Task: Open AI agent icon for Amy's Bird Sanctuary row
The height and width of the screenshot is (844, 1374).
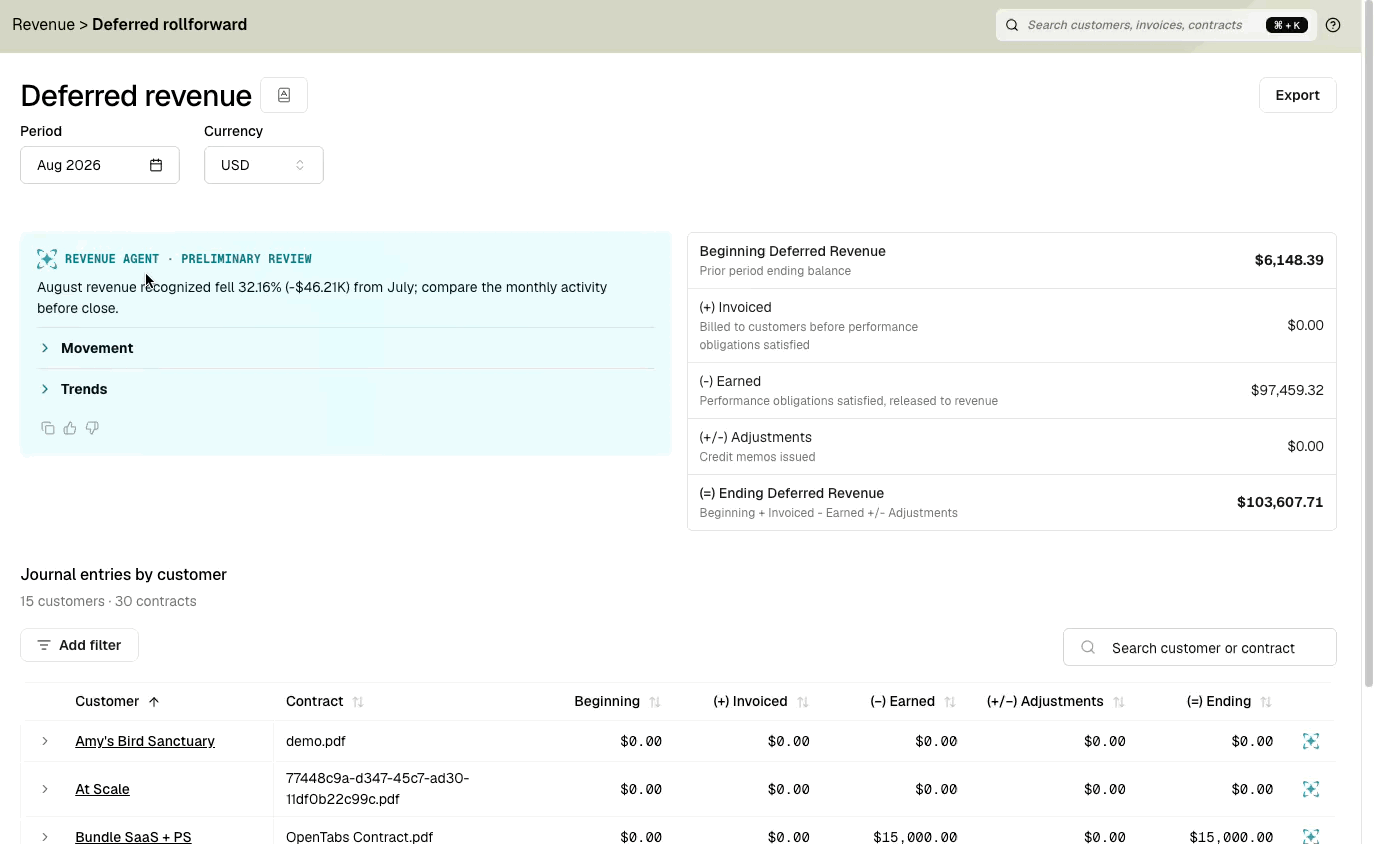Action: click(x=1311, y=741)
